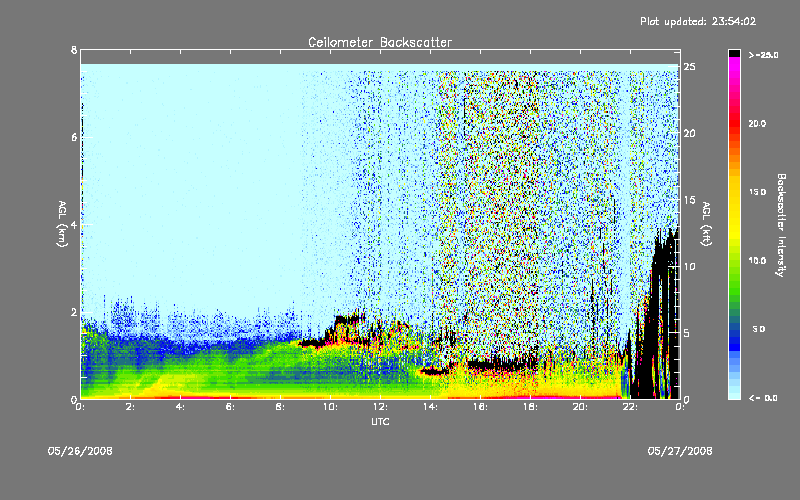Click the '15.0' colorbar intensity label
This screenshot has height=500, width=800.
pos(757,192)
